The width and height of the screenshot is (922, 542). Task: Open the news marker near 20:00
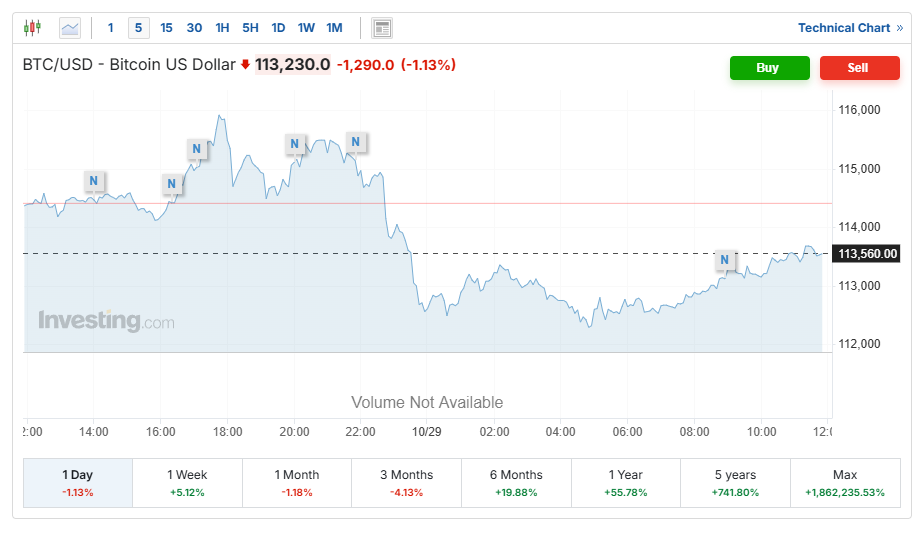[x=295, y=144]
